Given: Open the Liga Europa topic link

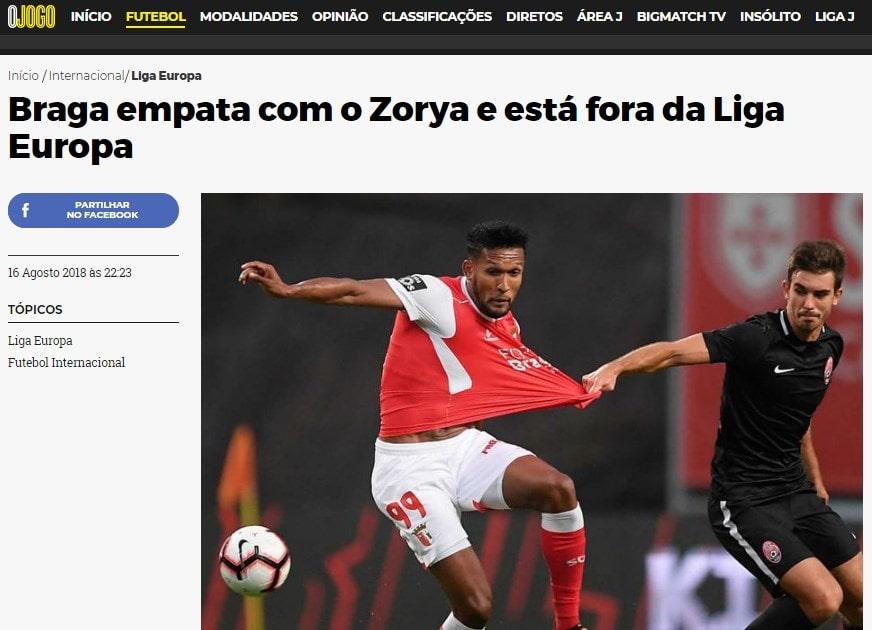Looking at the screenshot, I should pyautogui.click(x=40, y=340).
